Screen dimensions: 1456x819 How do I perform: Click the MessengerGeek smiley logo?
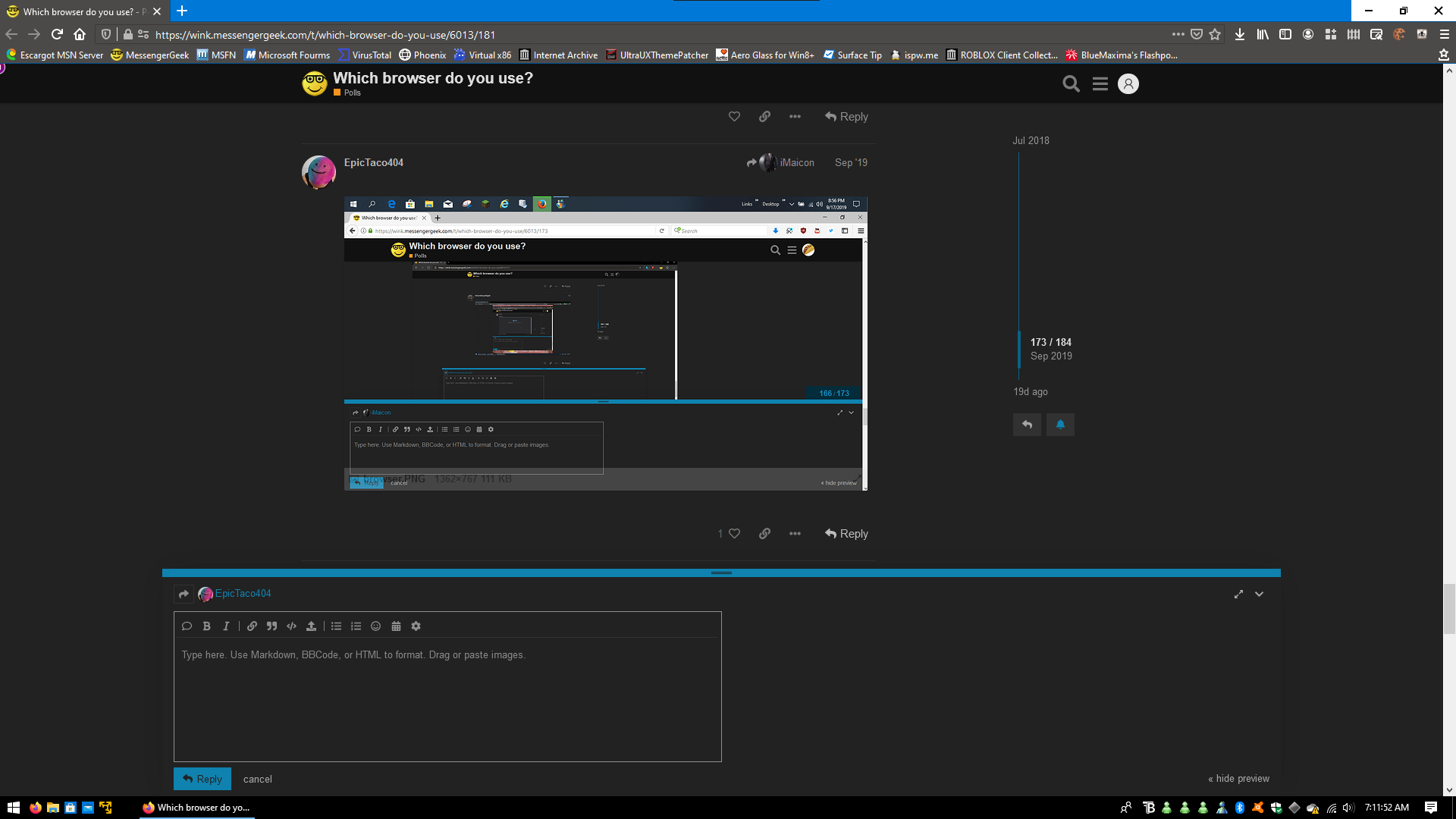tap(315, 83)
